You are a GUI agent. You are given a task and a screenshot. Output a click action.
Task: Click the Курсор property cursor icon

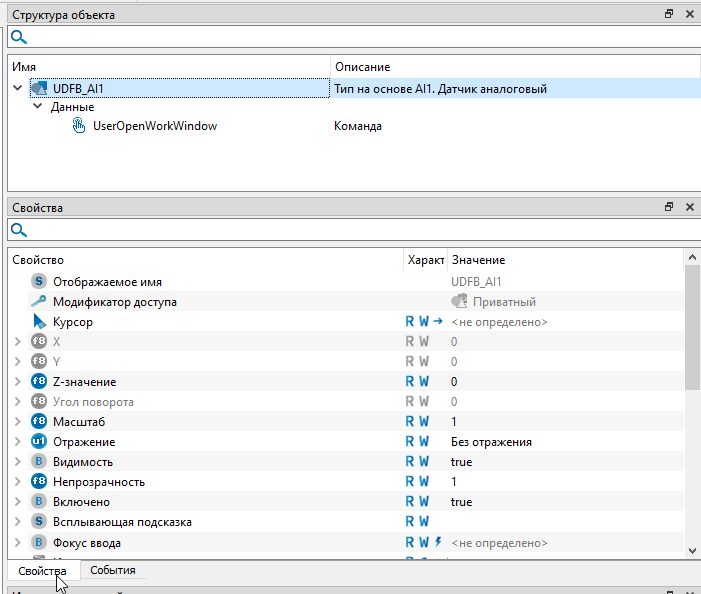tap(39, 322)
